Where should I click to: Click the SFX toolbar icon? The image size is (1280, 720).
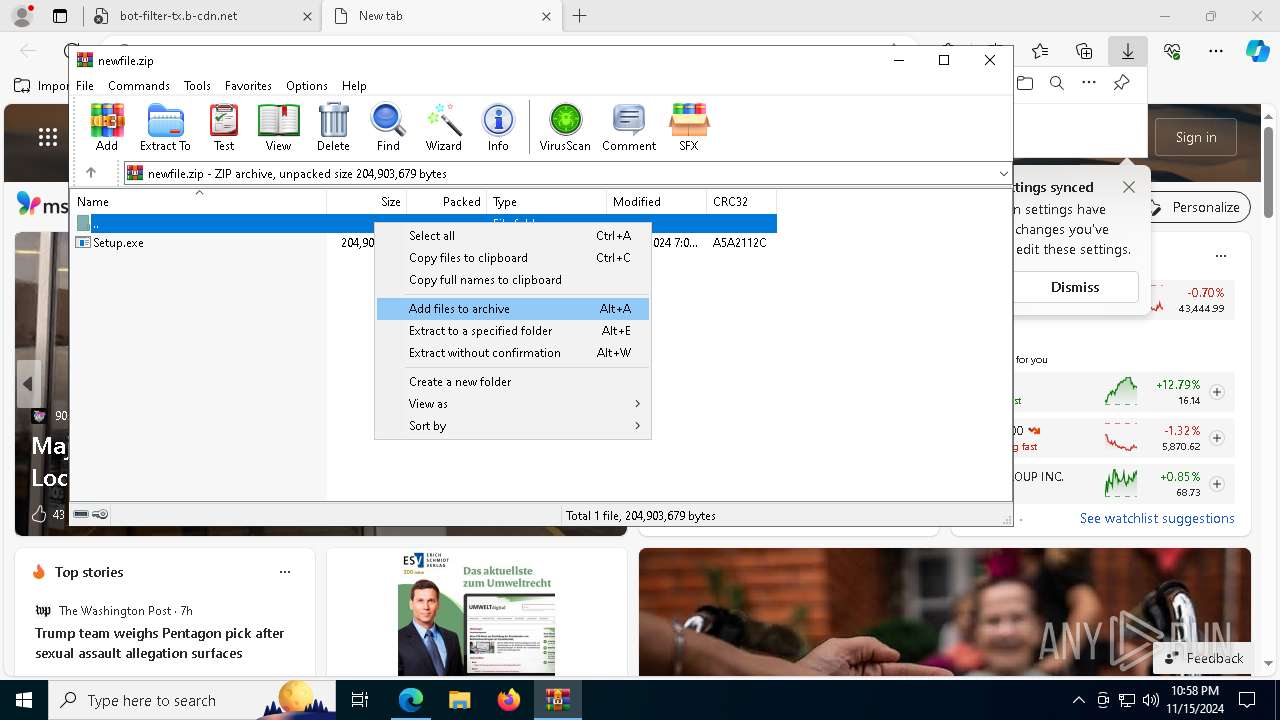689,127
